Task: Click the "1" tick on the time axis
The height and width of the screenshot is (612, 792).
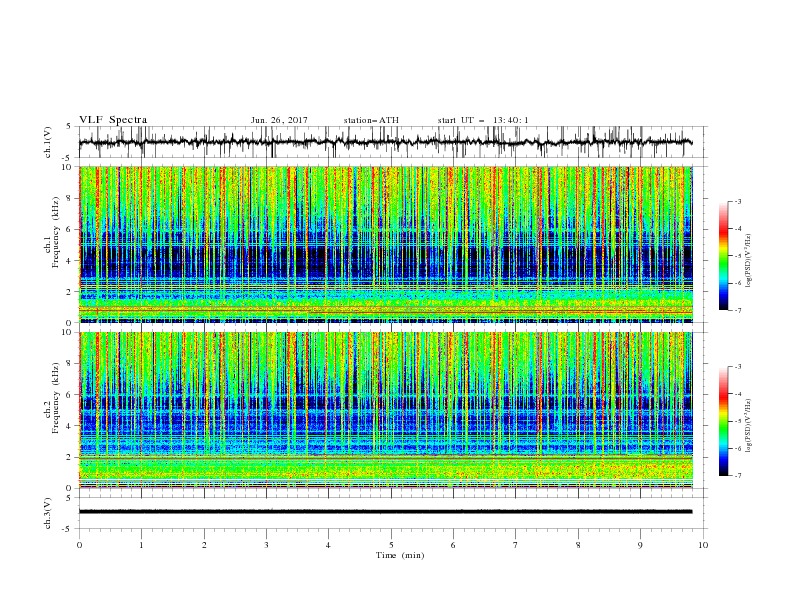Action: pyautogui.click(x=141, y=545)
